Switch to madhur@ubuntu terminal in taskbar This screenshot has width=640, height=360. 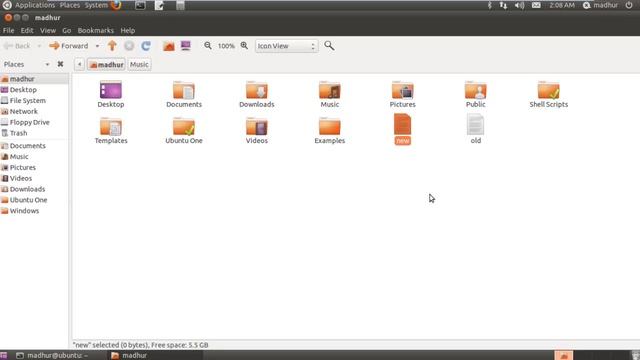(52, 356)
